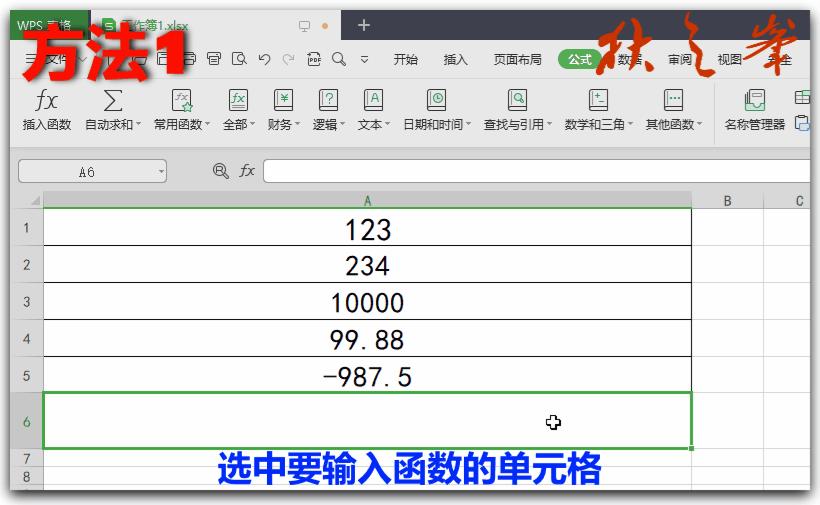Click the monitor icon on the document tab
Screen dimensions: 820x505
(x=304, y=26)
